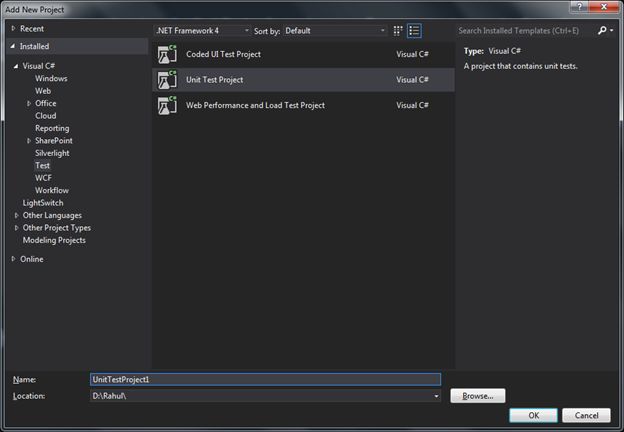Expand the SharePoint node arrow
Image resolution: width=624 pixels, height=432 pixels.
pyautogui.click(x=29, y=141)
